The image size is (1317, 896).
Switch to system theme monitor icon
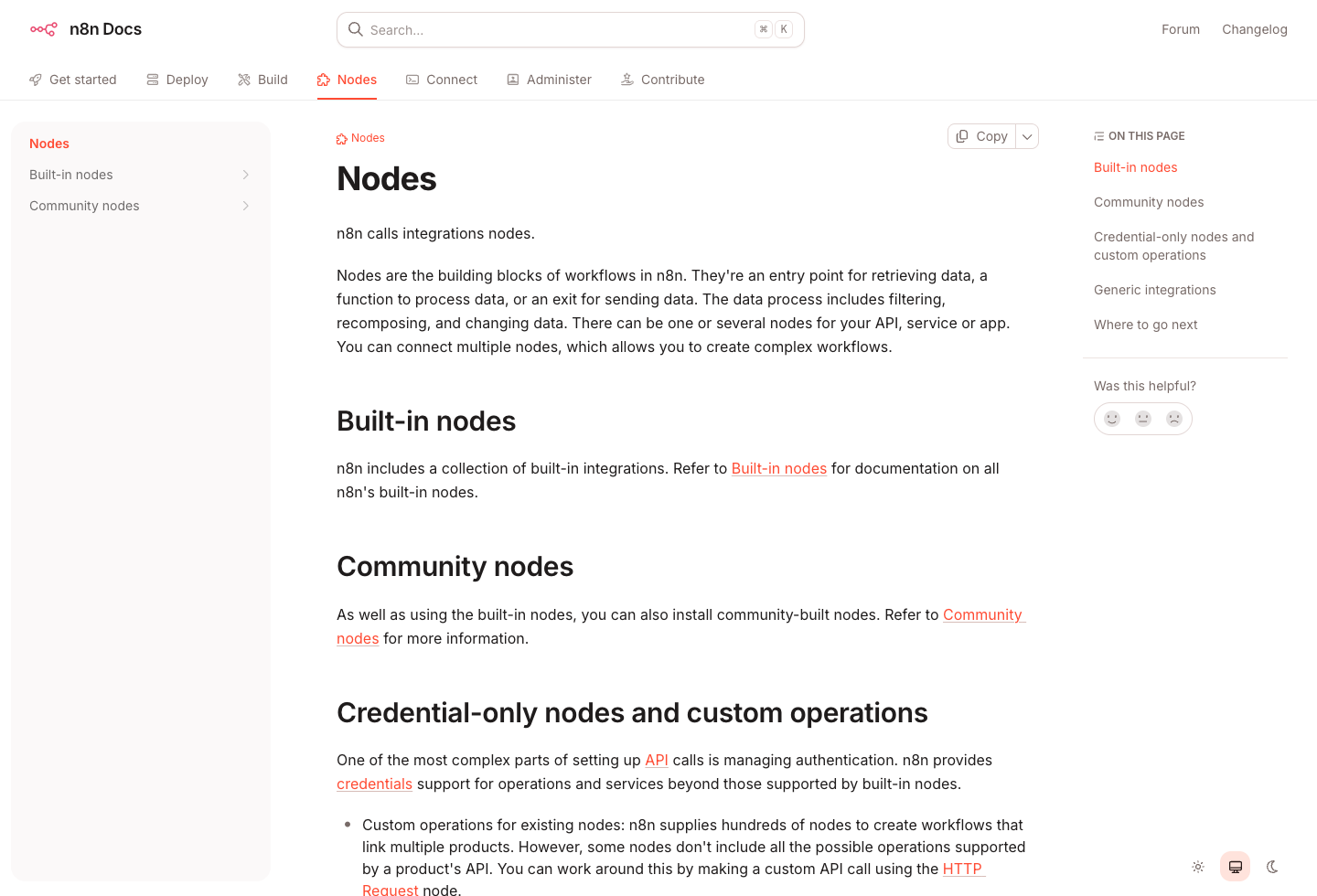pos(1236,867)
